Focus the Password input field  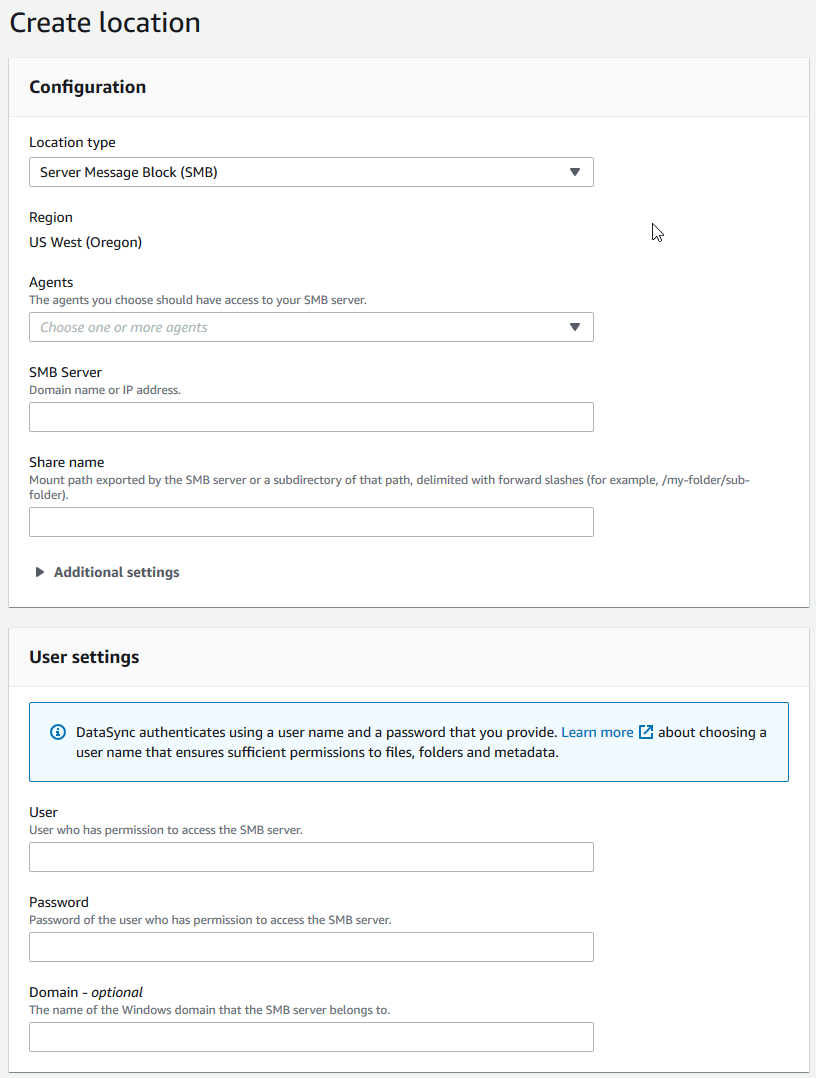click(311, 947)
